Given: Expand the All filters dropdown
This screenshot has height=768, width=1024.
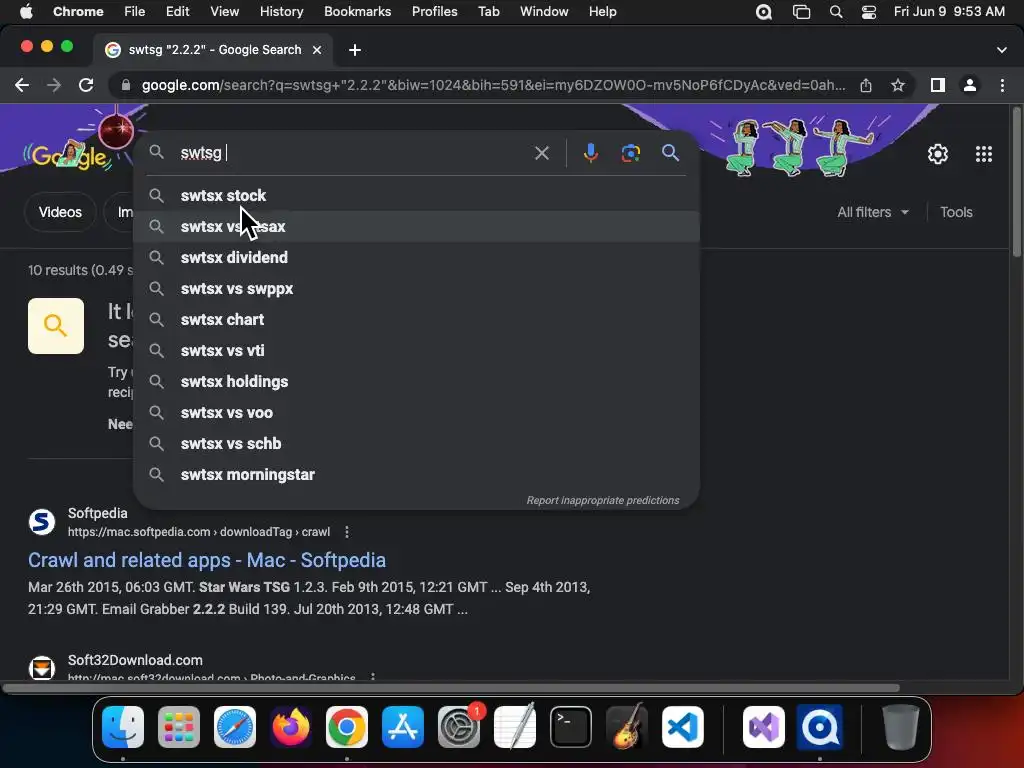Looking at the screenshot, I should [872, 212].
